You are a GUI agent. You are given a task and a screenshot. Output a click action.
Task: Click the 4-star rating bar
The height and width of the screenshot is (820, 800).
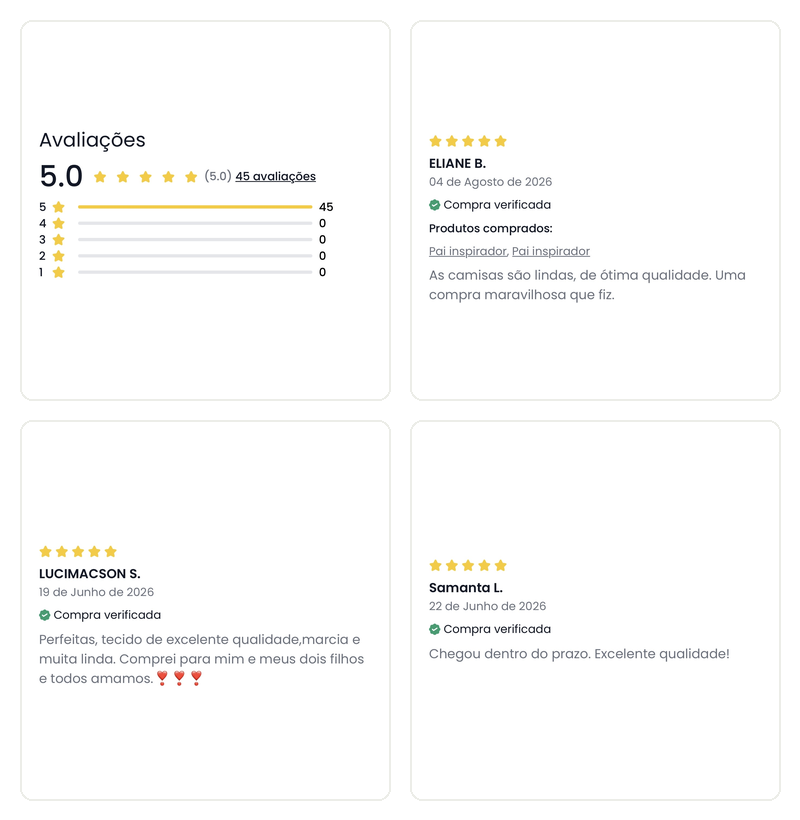click(x=195, y=223)
